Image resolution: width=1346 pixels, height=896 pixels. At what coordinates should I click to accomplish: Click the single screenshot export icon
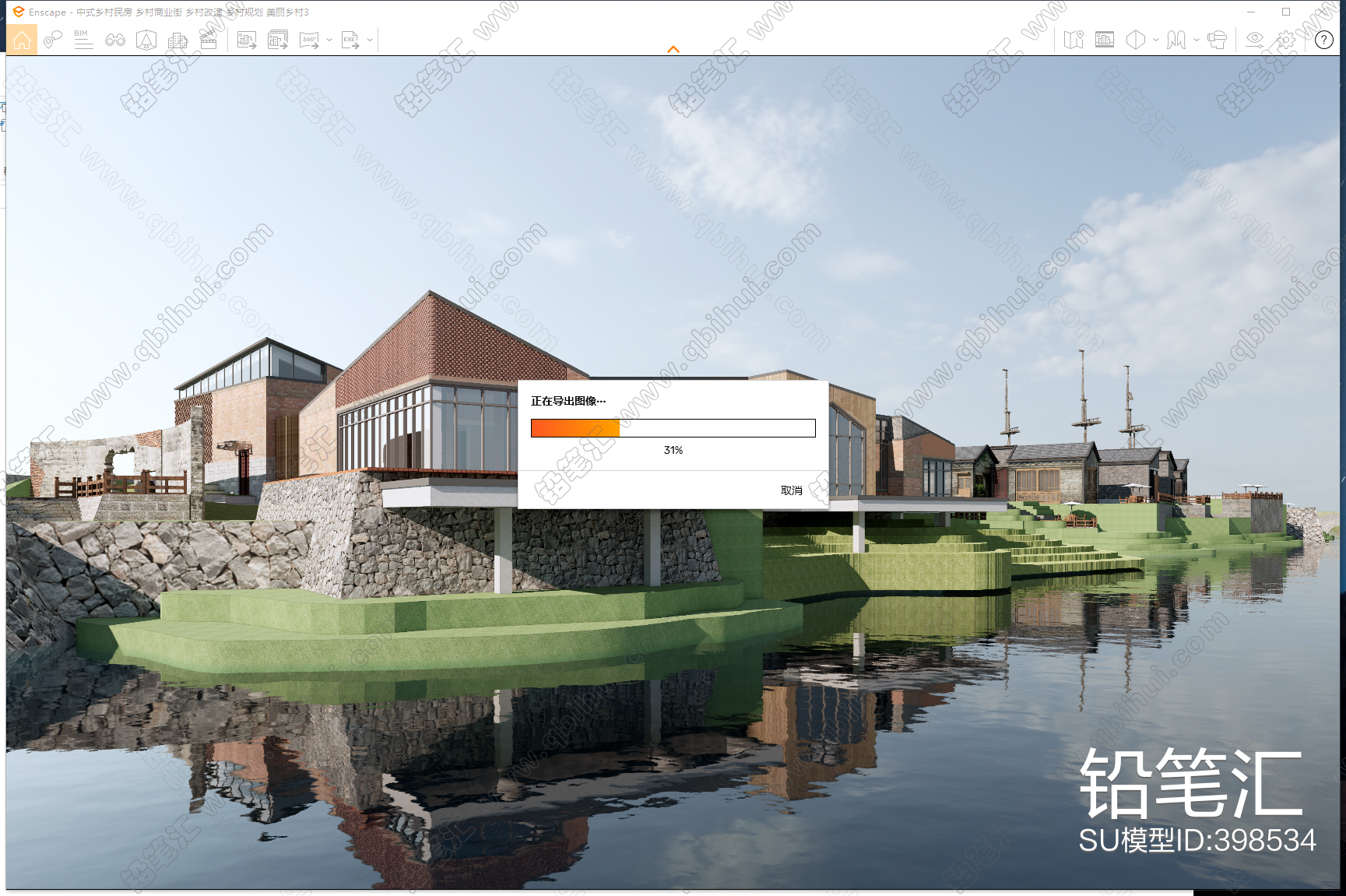coord(247,40)
